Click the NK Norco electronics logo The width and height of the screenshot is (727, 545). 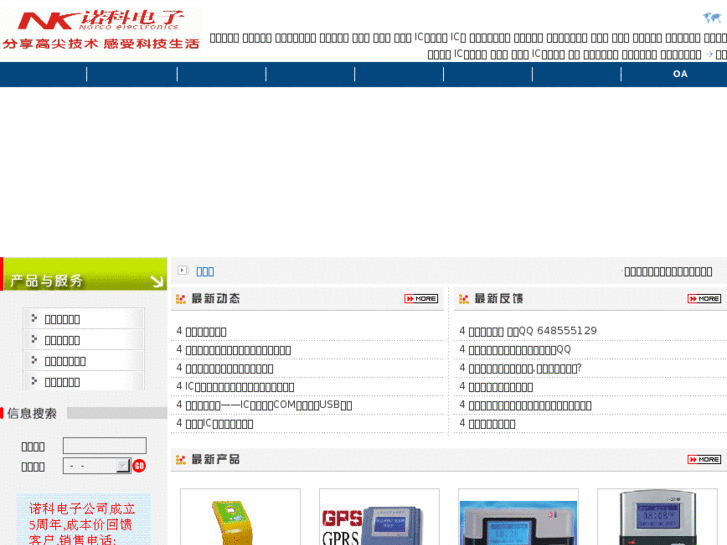[x=101, y=31]
